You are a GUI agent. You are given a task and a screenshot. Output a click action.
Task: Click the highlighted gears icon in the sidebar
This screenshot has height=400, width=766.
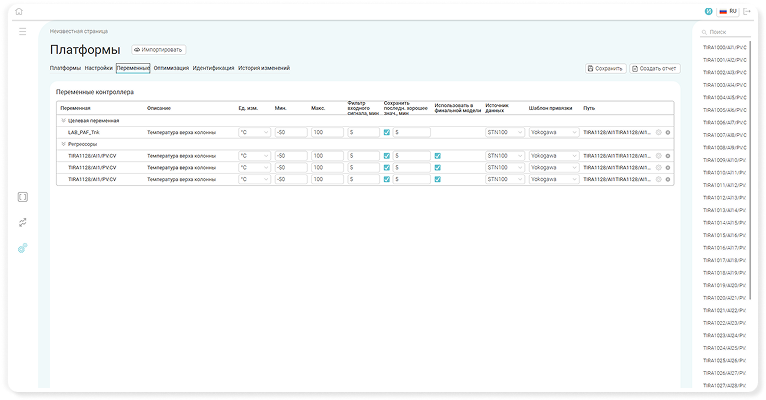pos(22,247)
